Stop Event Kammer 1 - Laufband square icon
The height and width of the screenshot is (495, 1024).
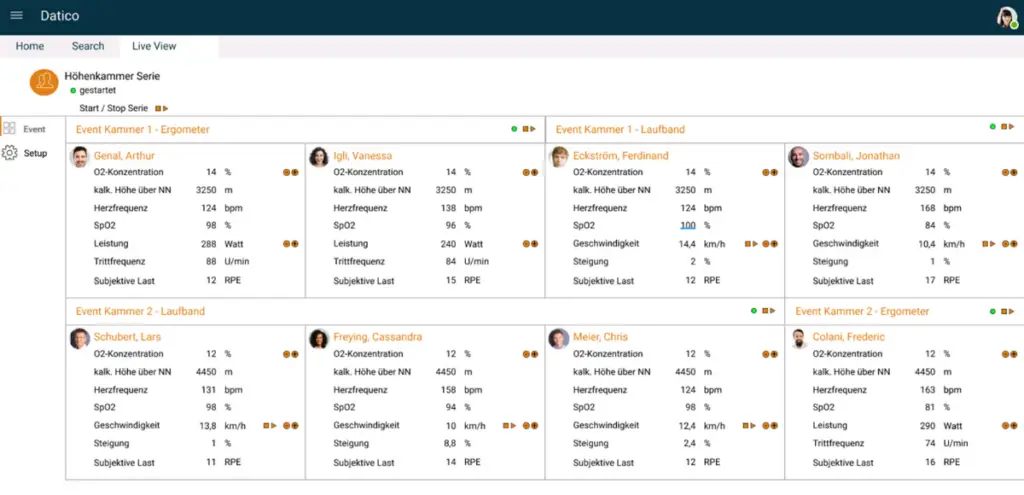(1004, 127)
